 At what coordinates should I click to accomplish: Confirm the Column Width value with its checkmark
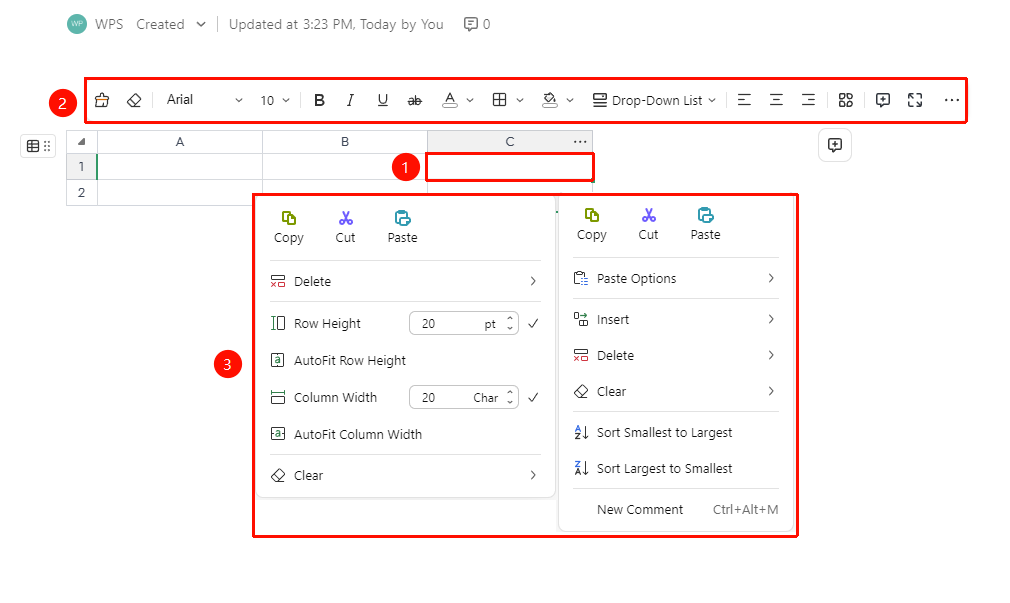point(533,397)
